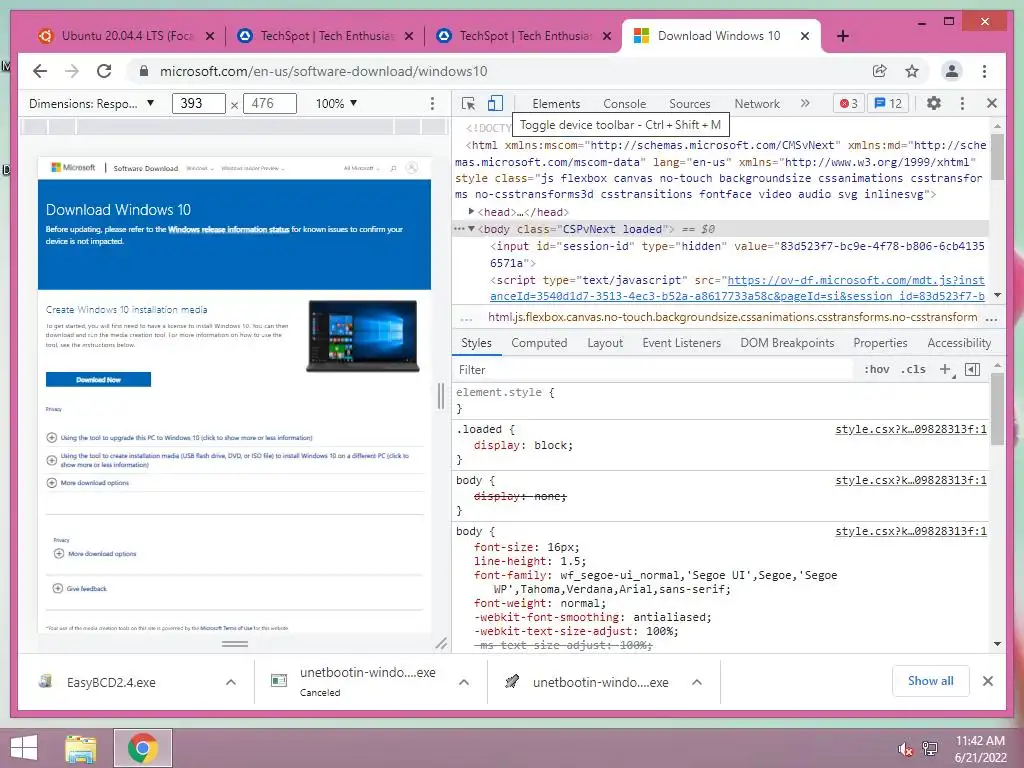The height and width of the screenshot is (768, 1024).
Task: Open the Windows Start button
Action: click(x=24, y=748)
